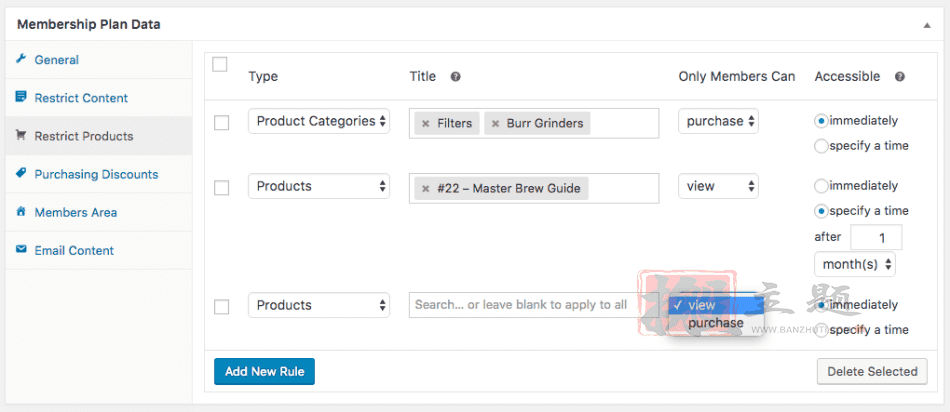Open the Email Content tab
Screen dimensions: 950x412
pos(99,250)
